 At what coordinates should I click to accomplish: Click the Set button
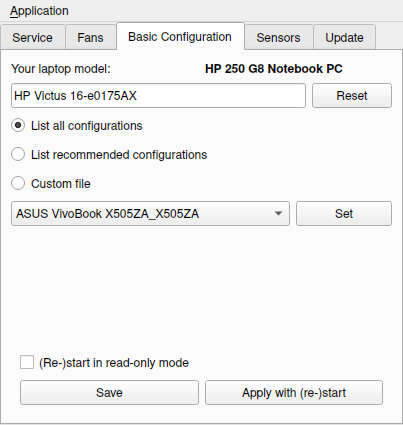tap(344, 213)
